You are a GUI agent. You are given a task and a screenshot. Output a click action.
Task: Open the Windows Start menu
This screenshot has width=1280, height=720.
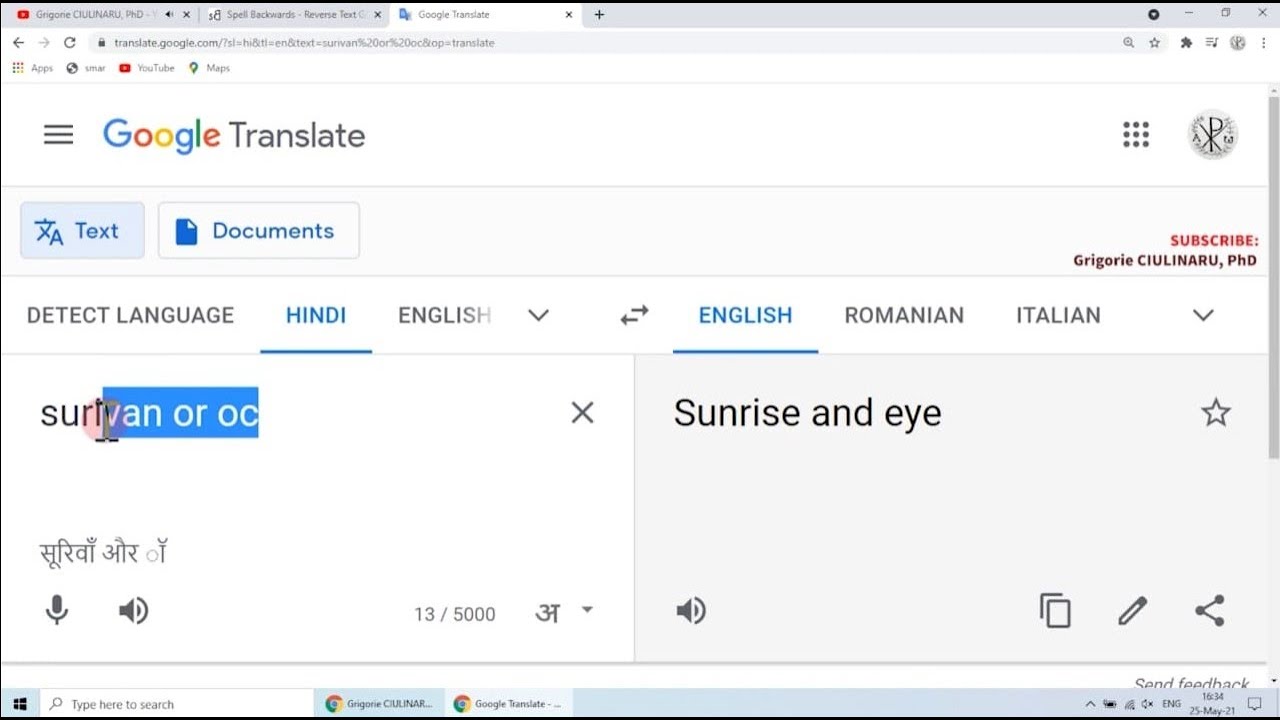pos(19,704)
